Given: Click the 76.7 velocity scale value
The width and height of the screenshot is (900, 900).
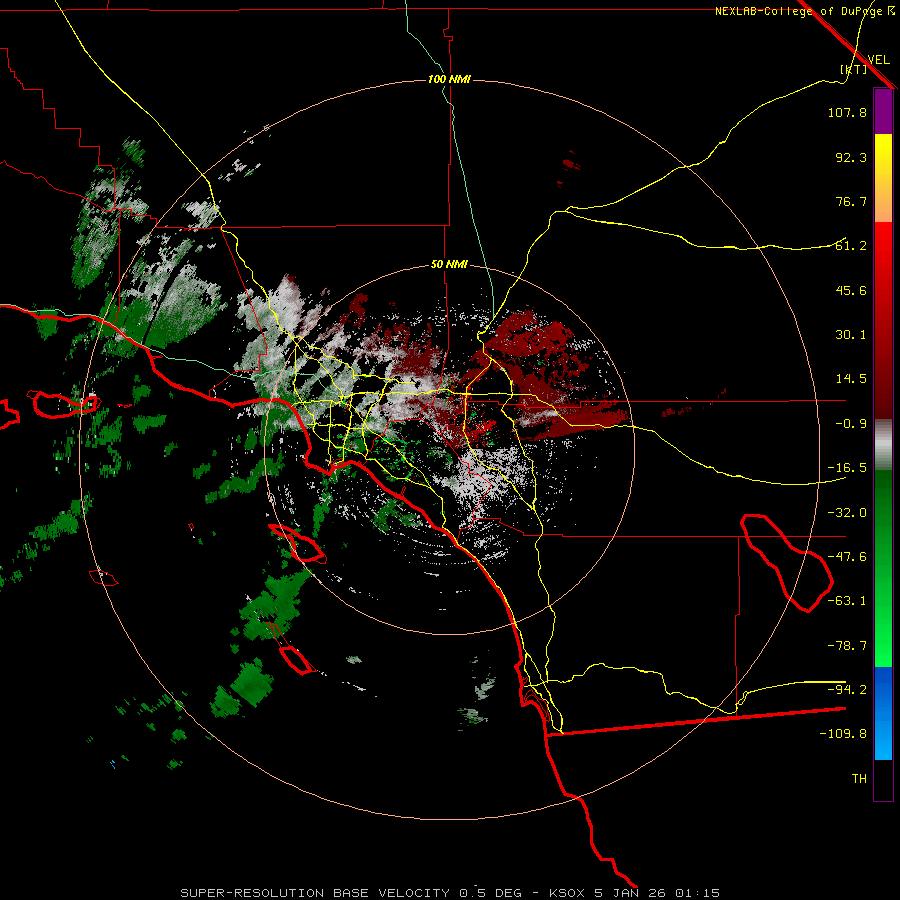Looking at the screenshot, I should click(x=851, y=201).
